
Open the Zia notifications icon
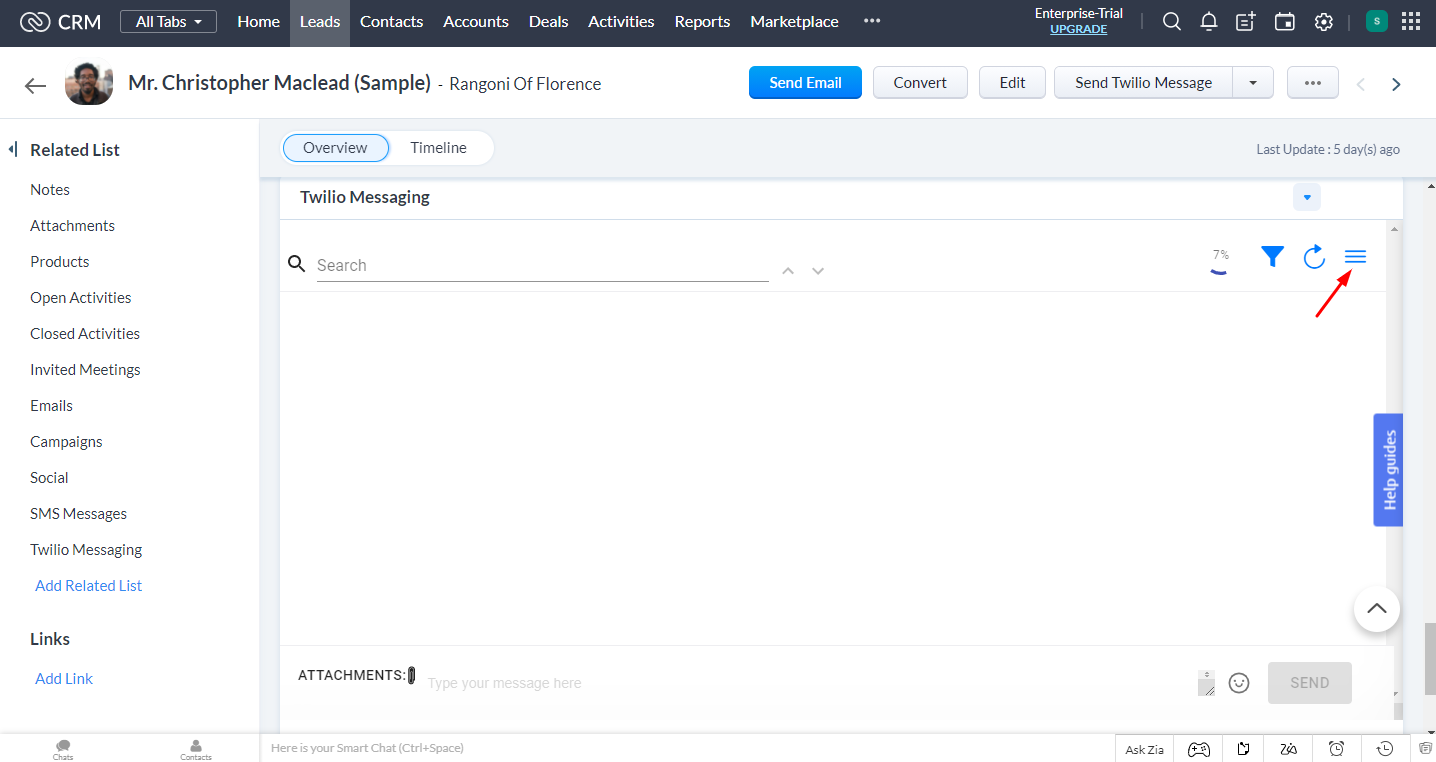click(x=1289, y=749)
